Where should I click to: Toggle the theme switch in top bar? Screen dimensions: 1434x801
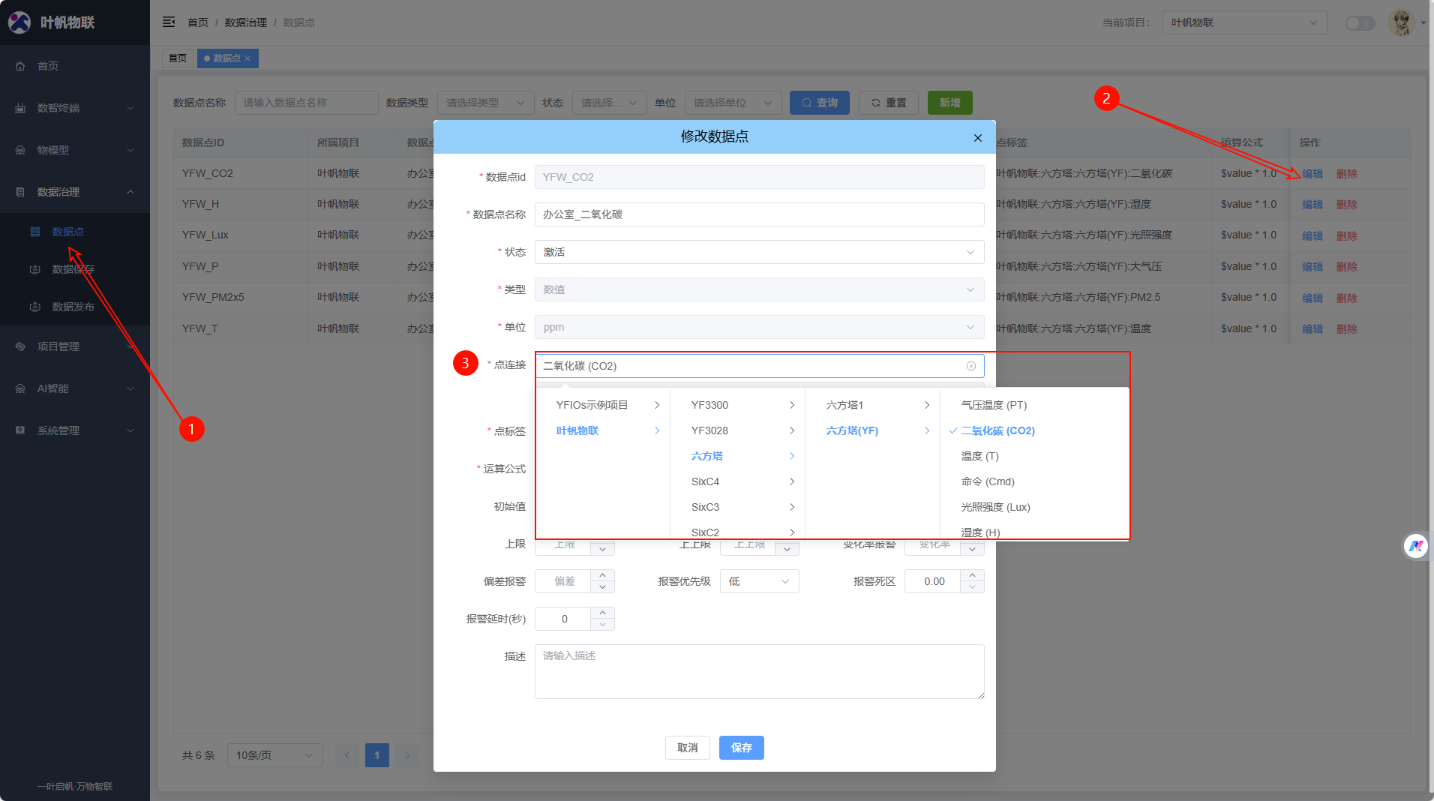point(1359,23)
